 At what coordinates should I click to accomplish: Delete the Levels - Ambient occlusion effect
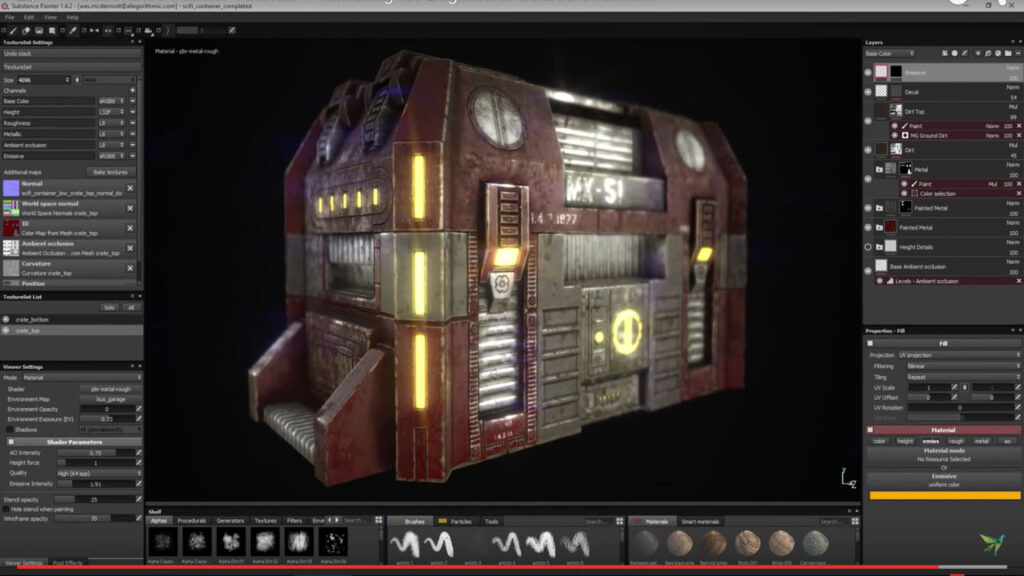[1019, 281]
